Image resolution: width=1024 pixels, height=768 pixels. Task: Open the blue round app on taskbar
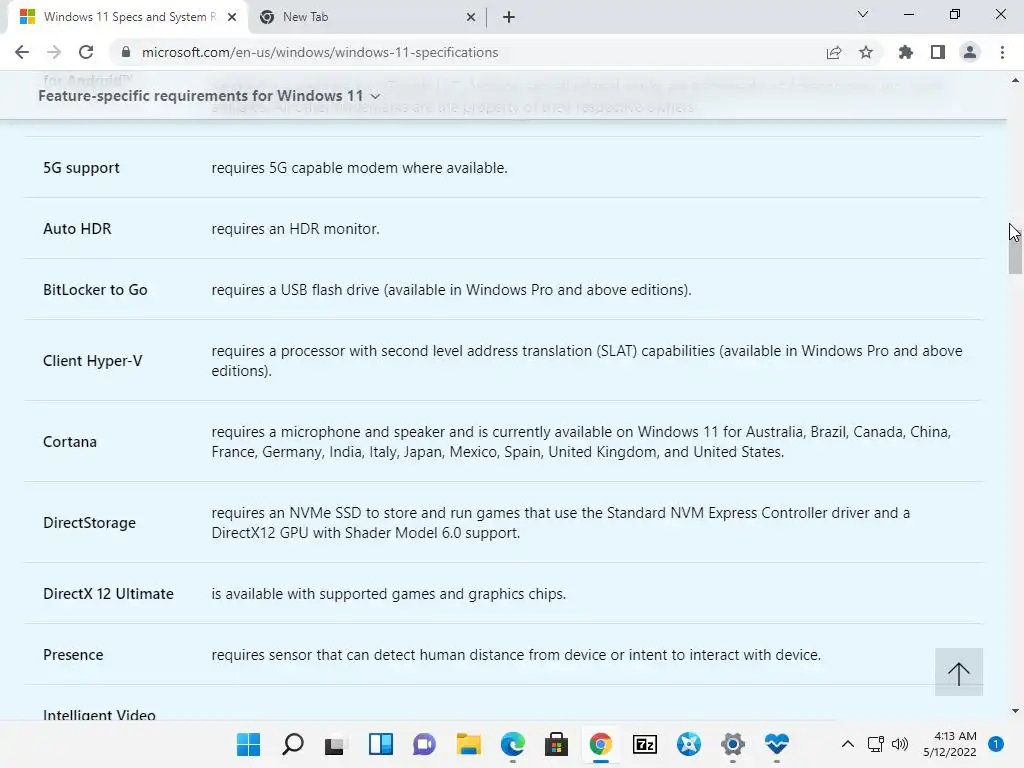688,744
